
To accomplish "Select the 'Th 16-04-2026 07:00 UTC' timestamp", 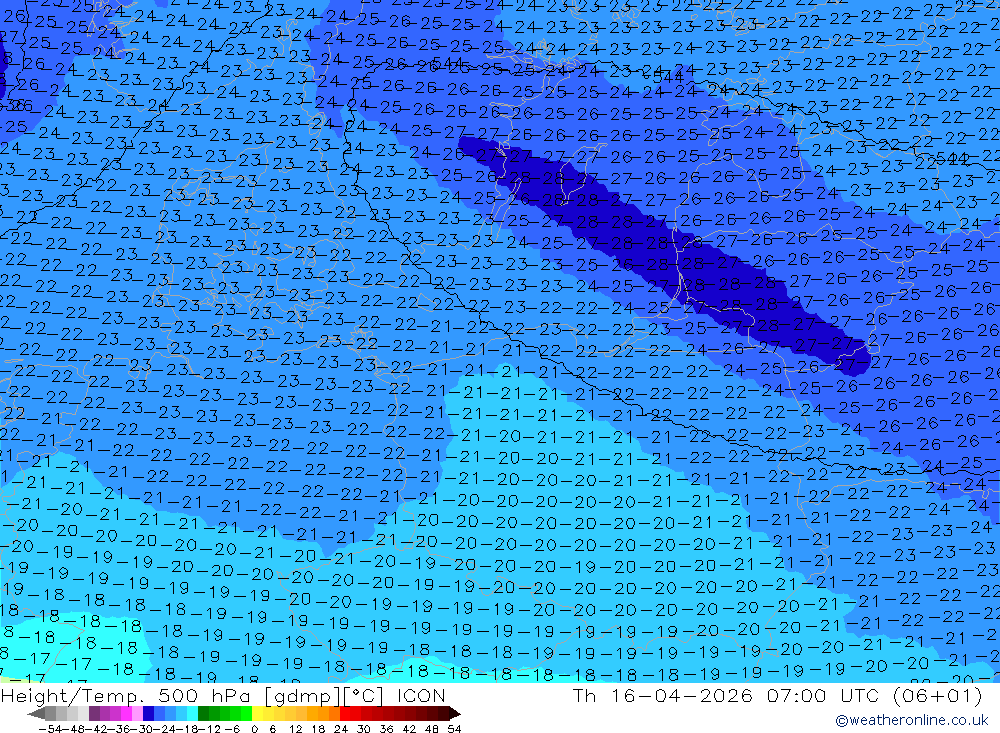I will [x=725, y=695].
